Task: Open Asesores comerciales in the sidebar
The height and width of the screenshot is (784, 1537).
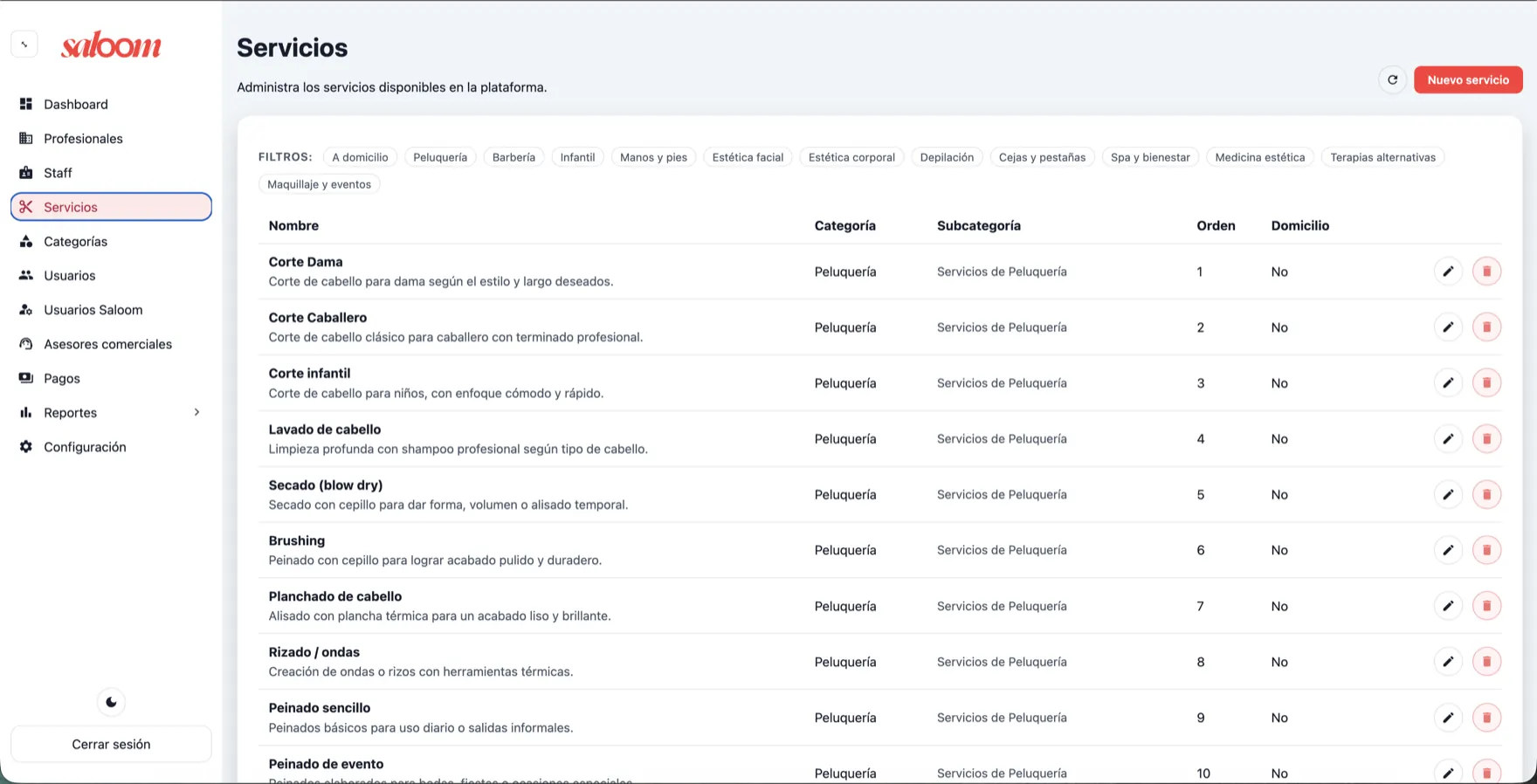Action: click(x=111, y=344)
